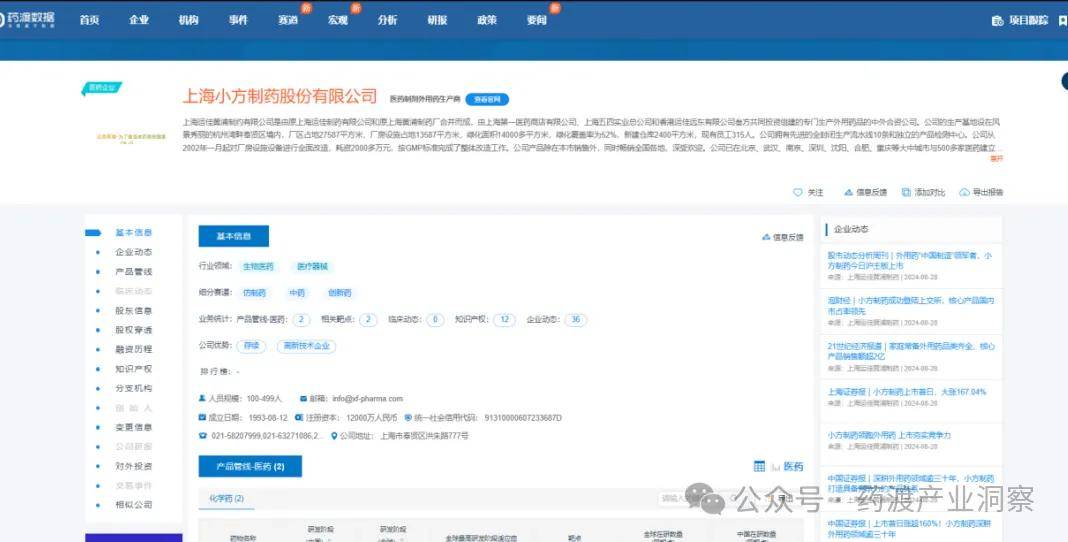
Task: Switch the pipeline section to bar chart icon
Action: tap(775, 466)
